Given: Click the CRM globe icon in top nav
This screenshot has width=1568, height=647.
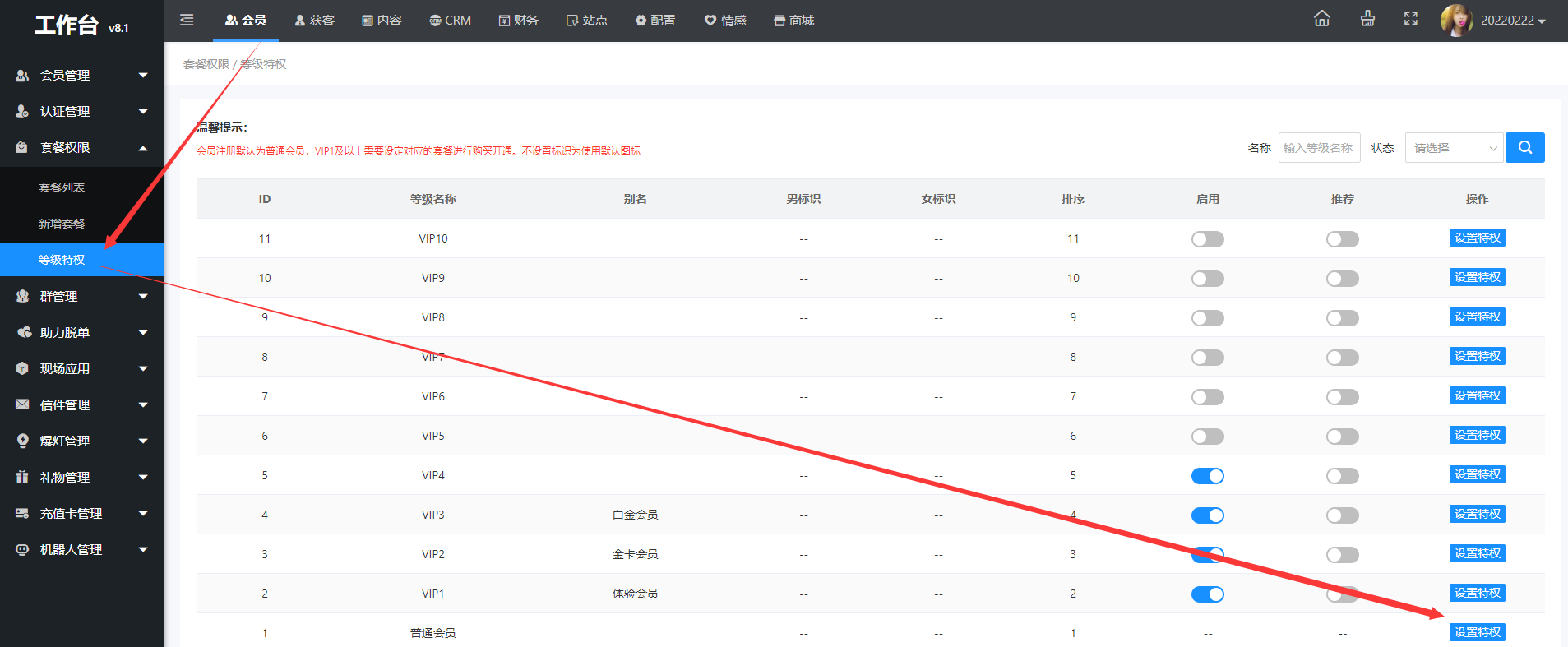Looking at the screenshot, I should coord(435,21).
